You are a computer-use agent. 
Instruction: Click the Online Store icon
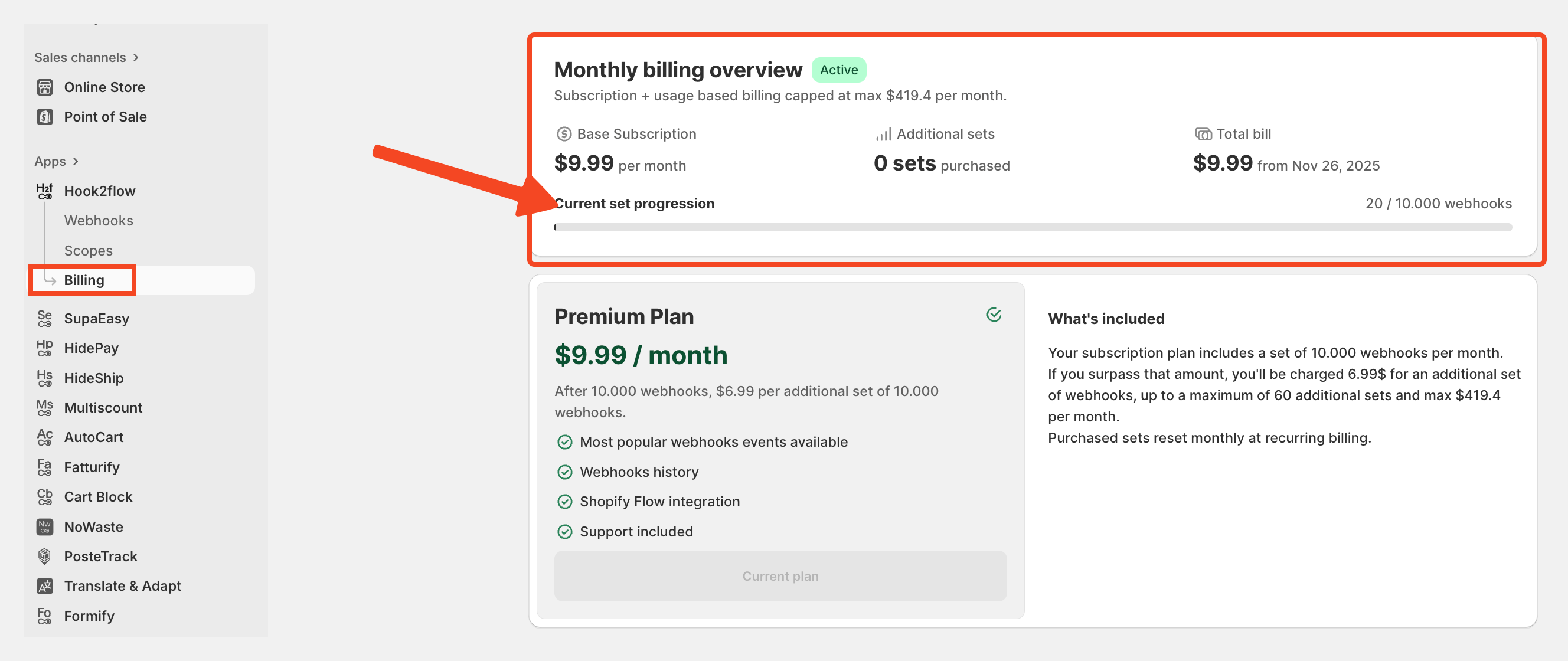point(44,87)
